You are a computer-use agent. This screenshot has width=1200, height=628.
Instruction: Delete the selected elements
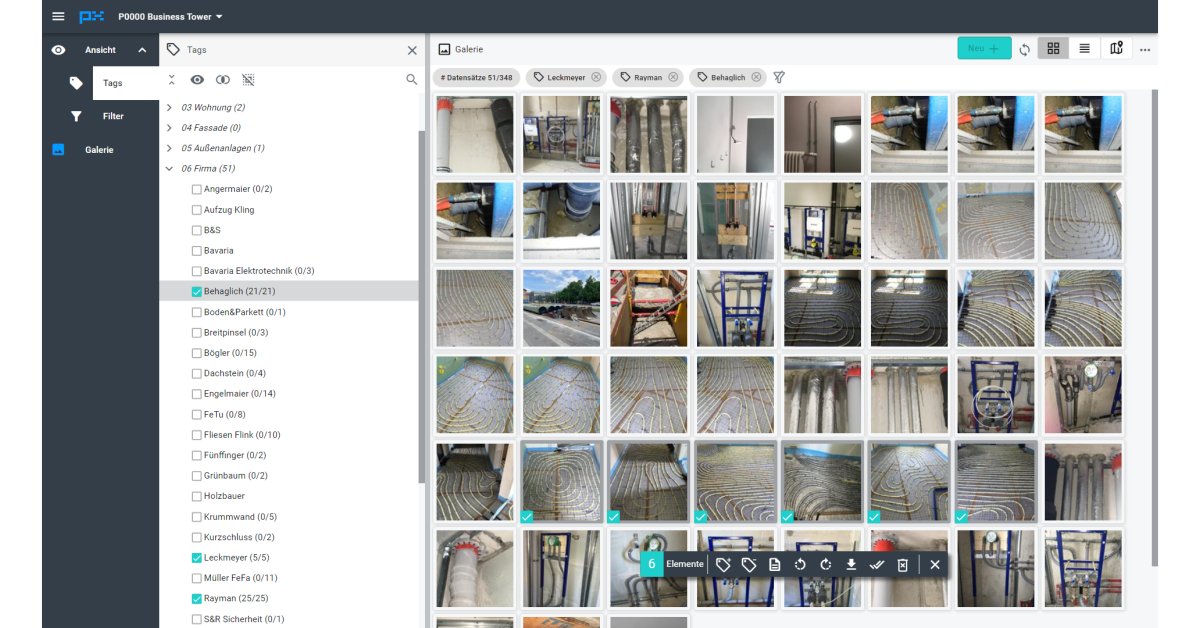[x=902, y=565]
